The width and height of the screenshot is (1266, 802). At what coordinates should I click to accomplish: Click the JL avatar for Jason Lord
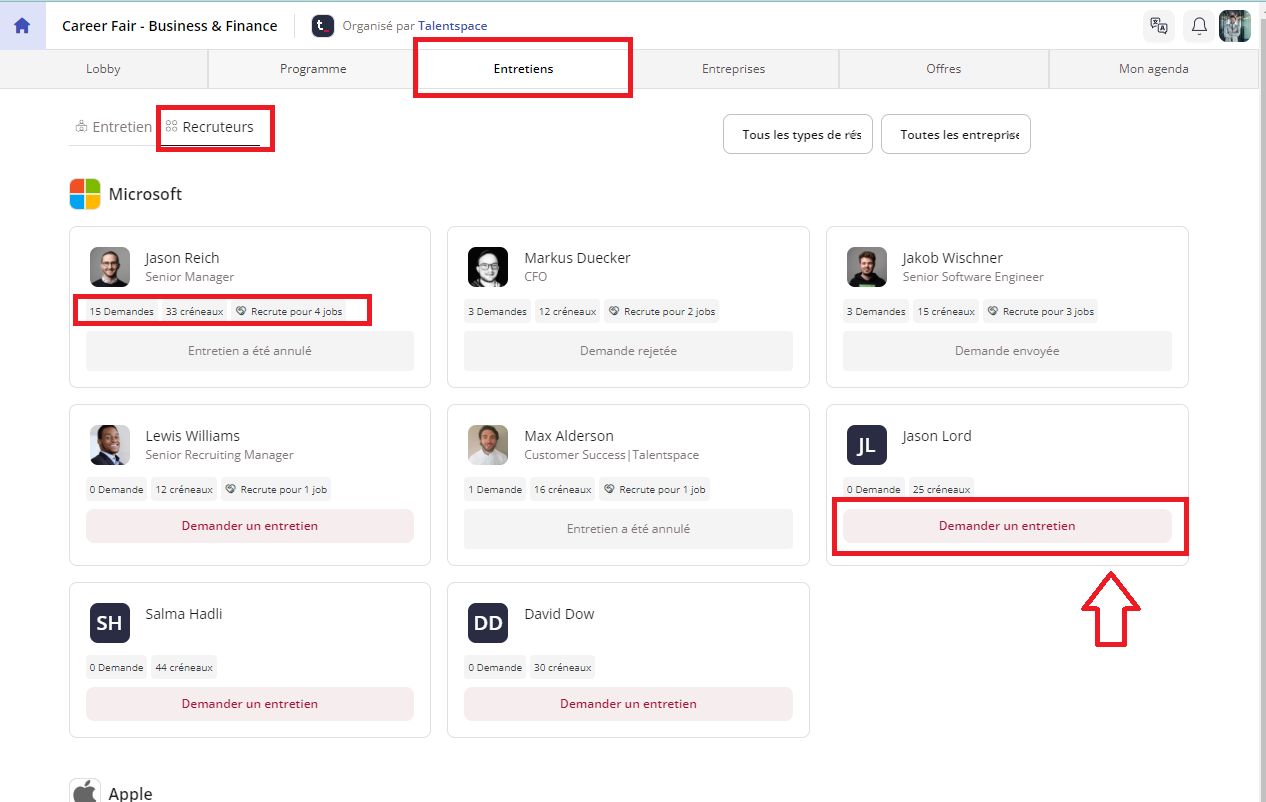point(867,445)
